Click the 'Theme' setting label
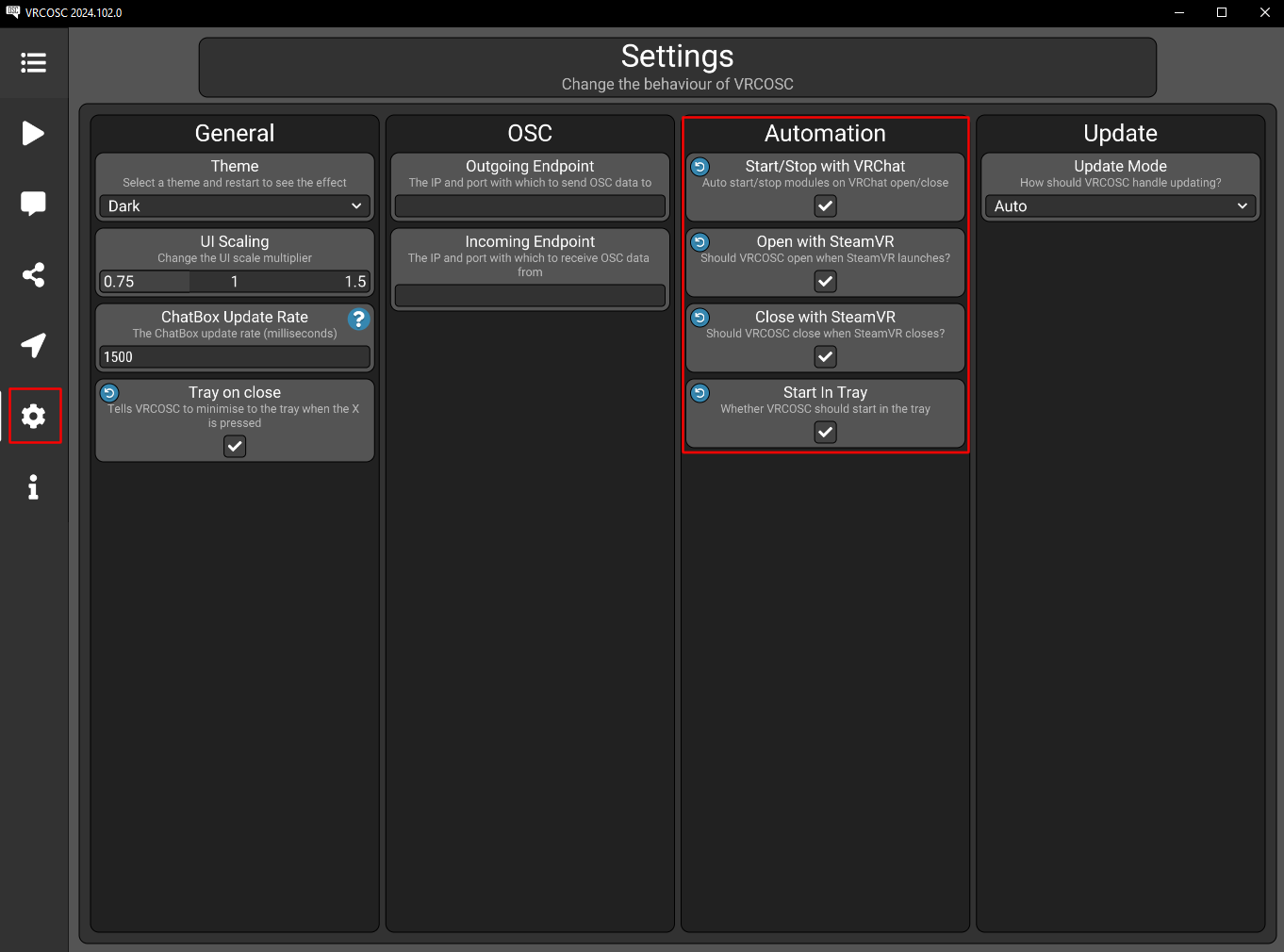Screen dimensions: 1284x952 (x=235, y=166)
